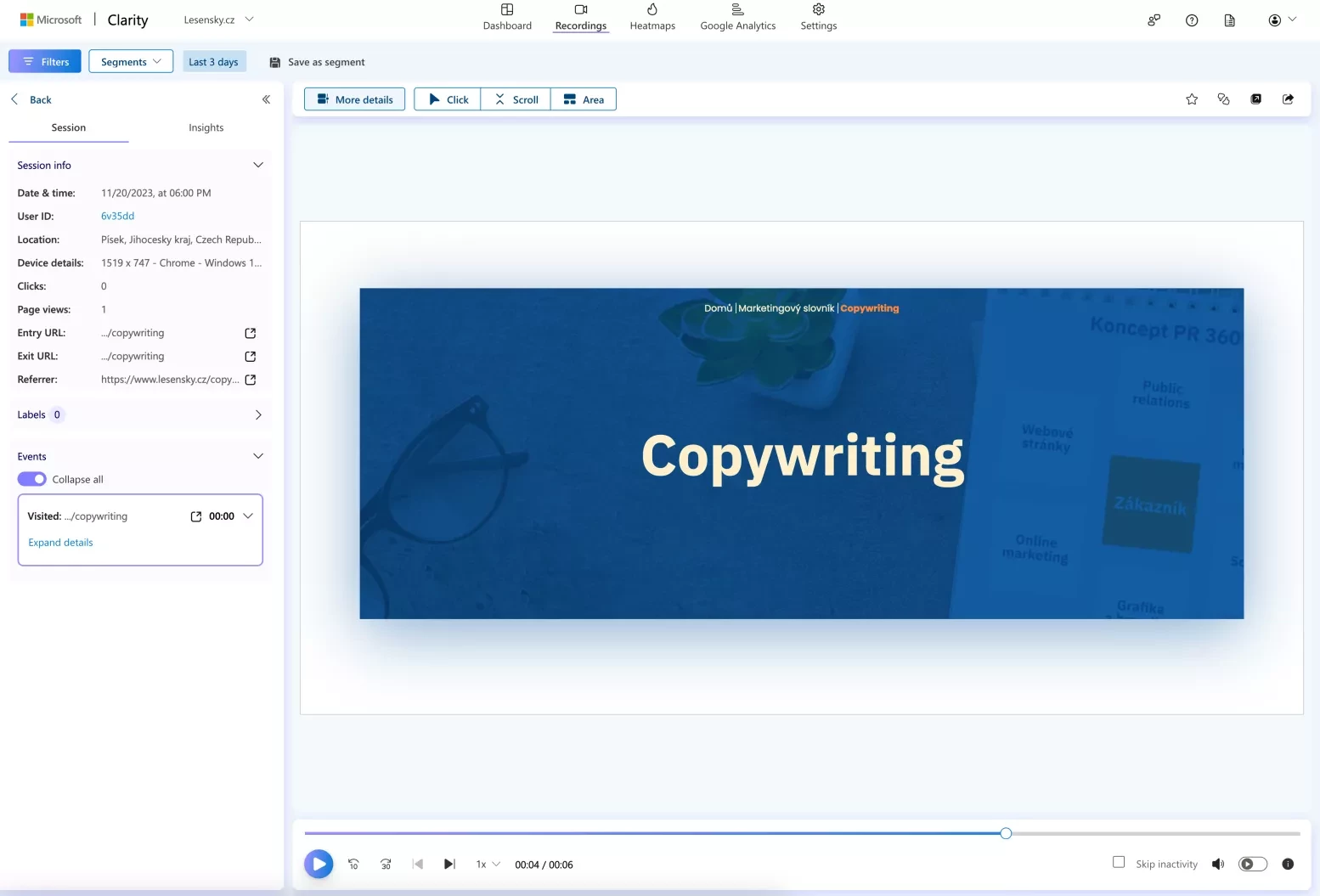Go to previous recording
1320x896 pixels.
(x=417, y=865)
